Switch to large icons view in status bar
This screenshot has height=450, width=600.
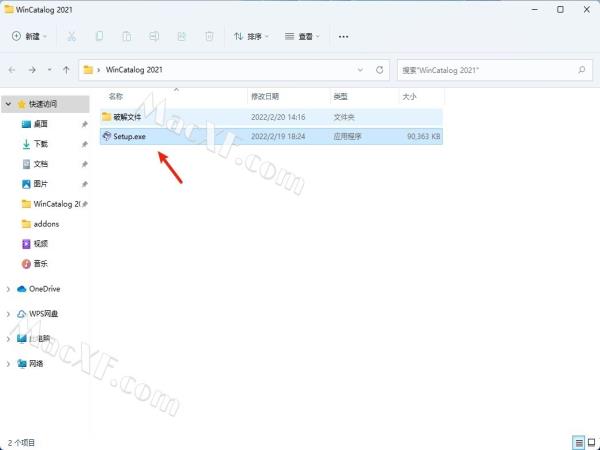pos(591,443)
